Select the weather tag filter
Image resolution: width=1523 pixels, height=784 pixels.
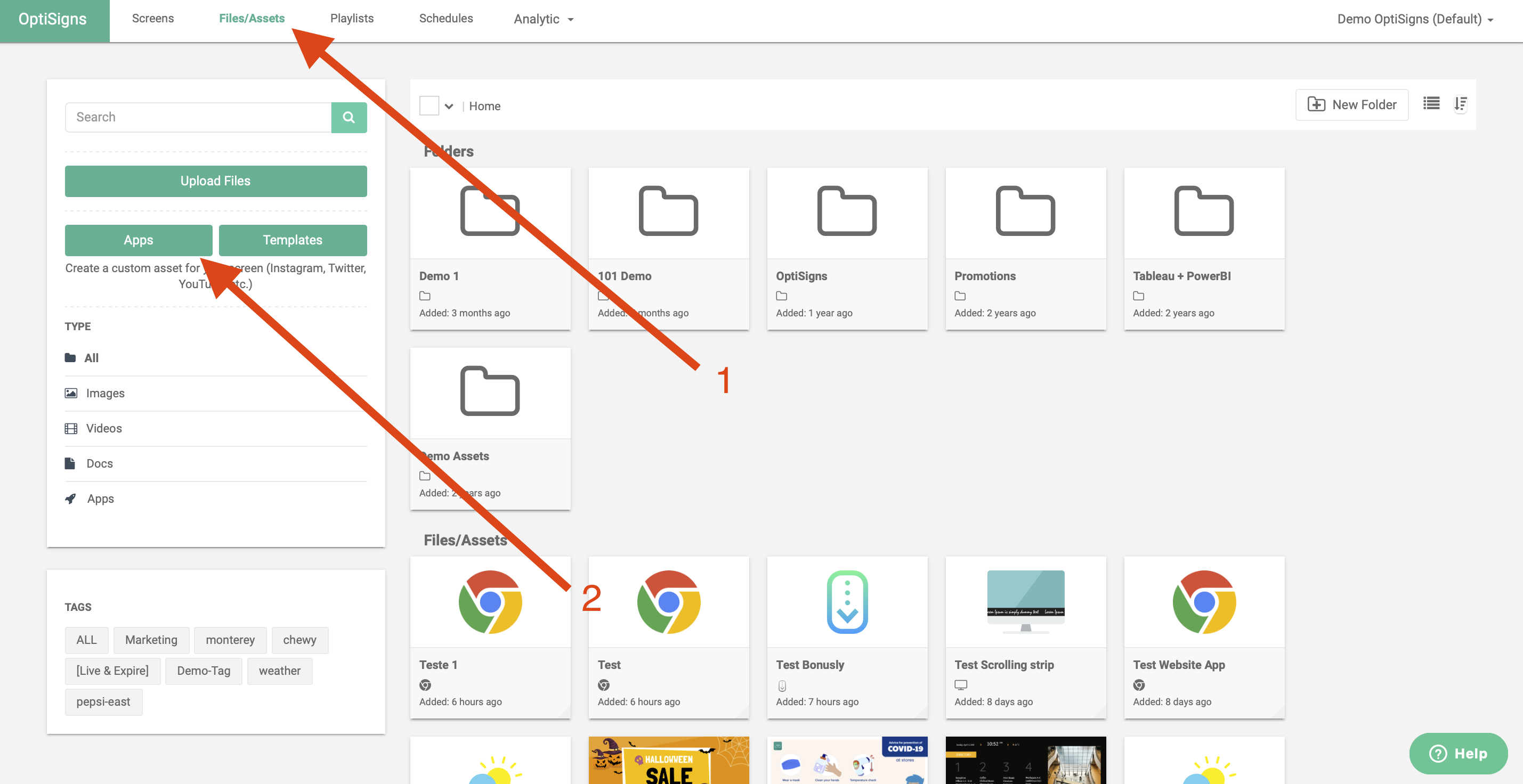coord(279,671)
